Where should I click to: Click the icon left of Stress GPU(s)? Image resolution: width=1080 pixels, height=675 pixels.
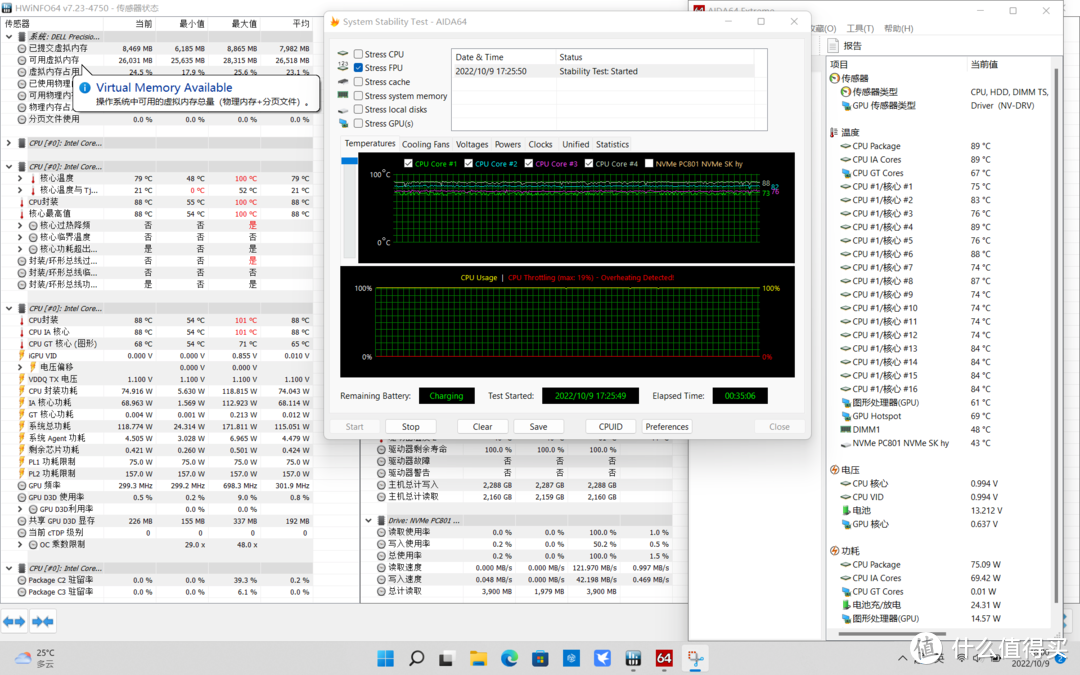pyautogui.click(x=343, y=123)
